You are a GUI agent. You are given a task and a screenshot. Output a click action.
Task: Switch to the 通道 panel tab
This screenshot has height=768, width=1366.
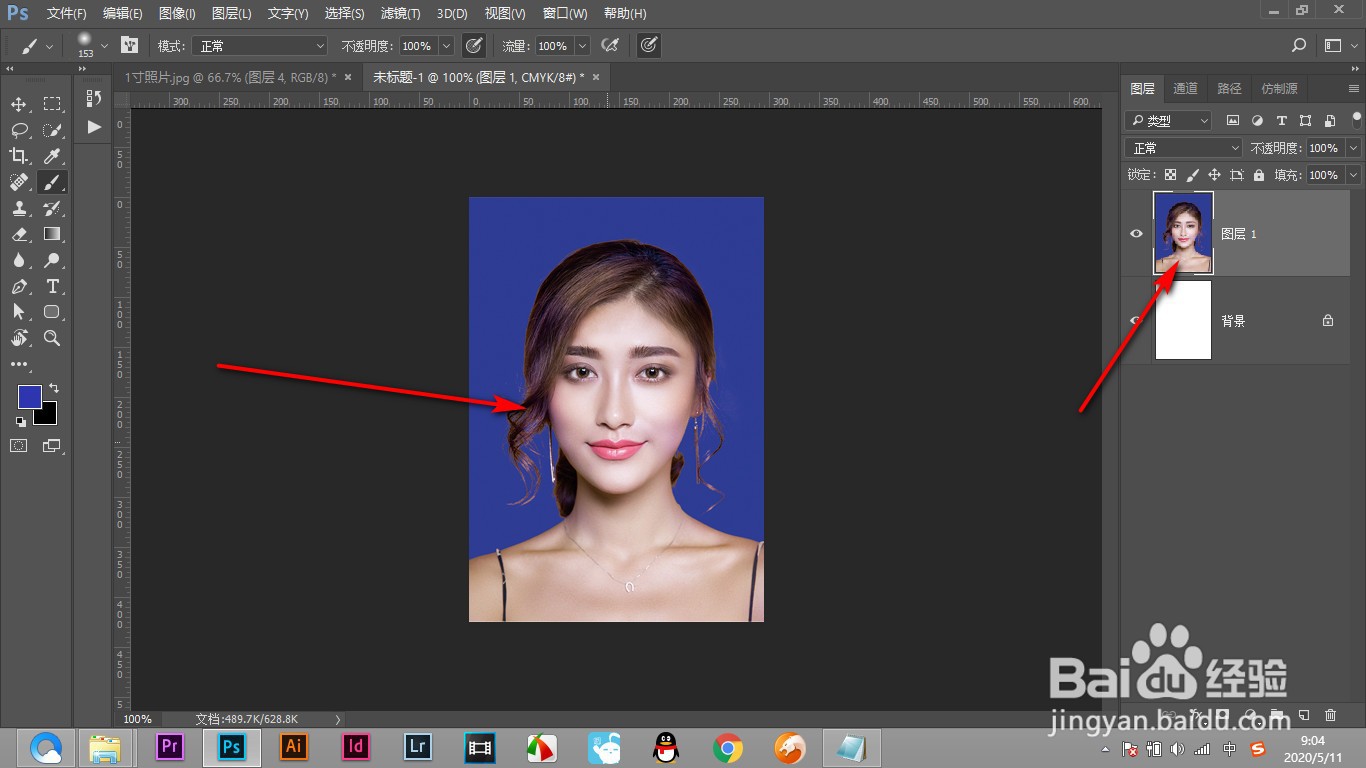tap(1185, 88)
